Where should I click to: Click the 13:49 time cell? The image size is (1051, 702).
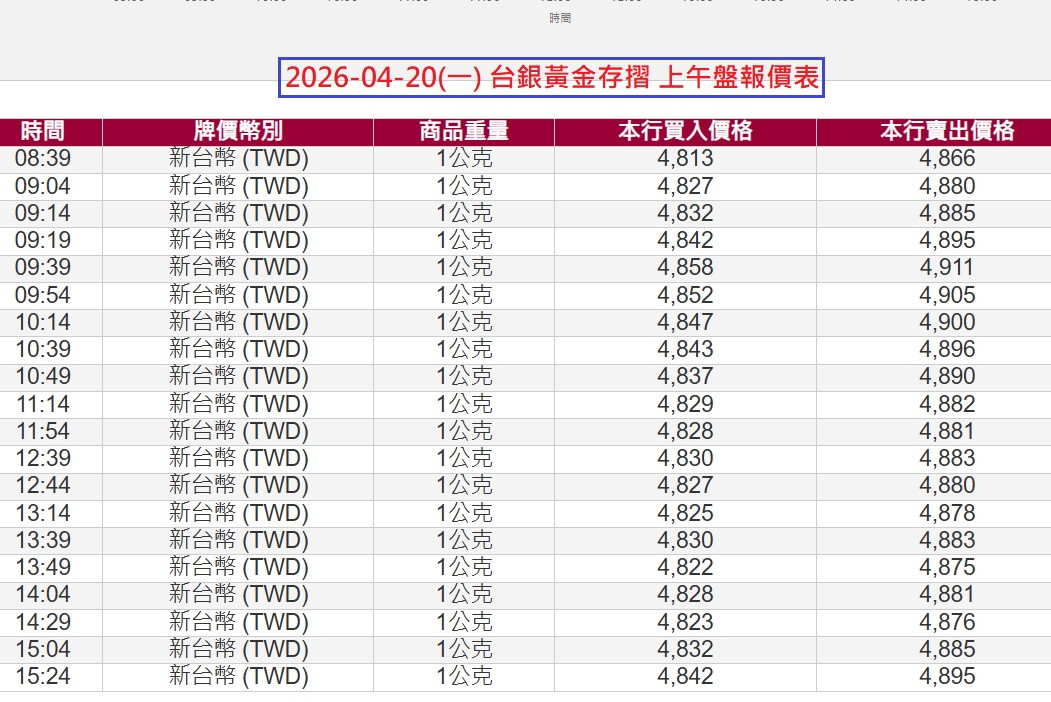tap(43, 567)
